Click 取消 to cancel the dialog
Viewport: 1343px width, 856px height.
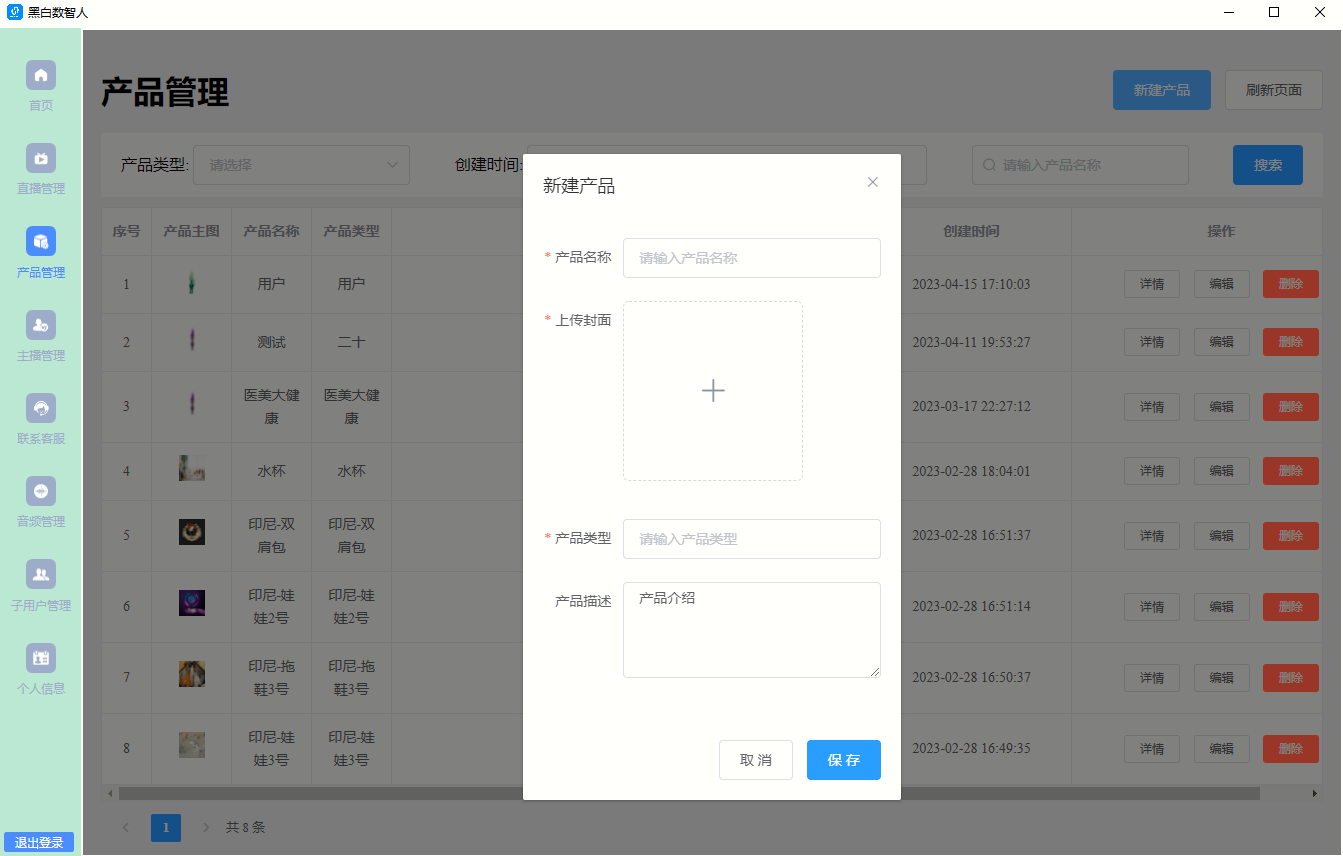tap(756, 760)
